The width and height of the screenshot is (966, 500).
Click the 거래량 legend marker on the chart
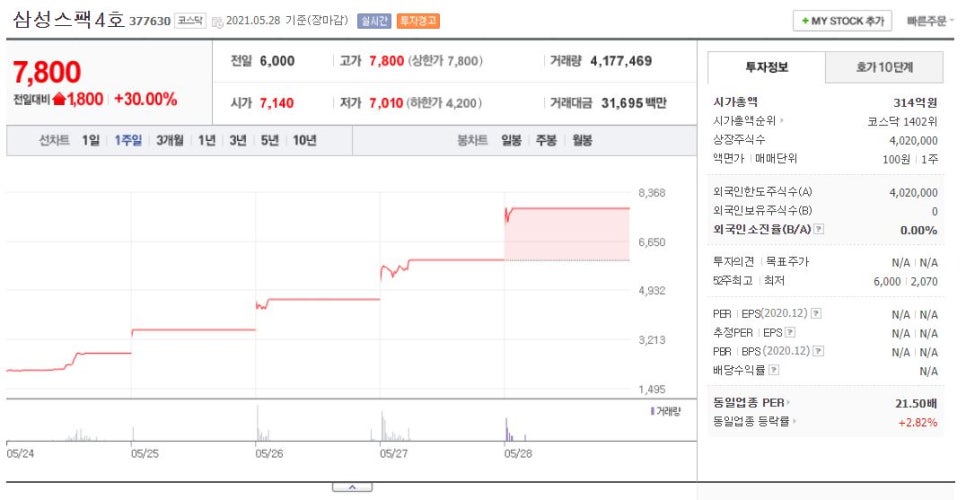coord(652,411)
